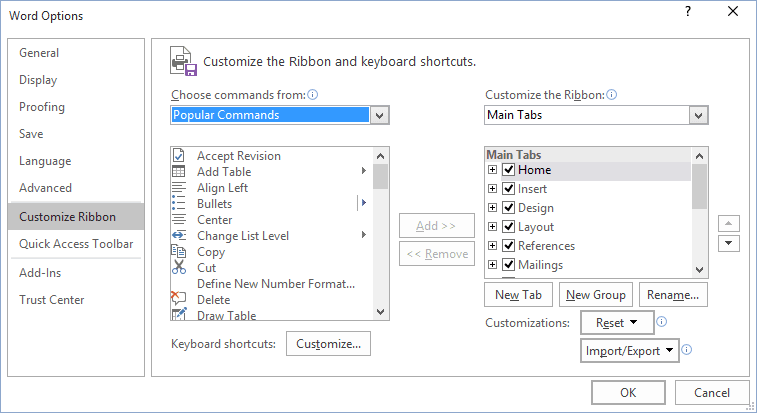Click the Add Table grid icon

click(x=179, y=171)
